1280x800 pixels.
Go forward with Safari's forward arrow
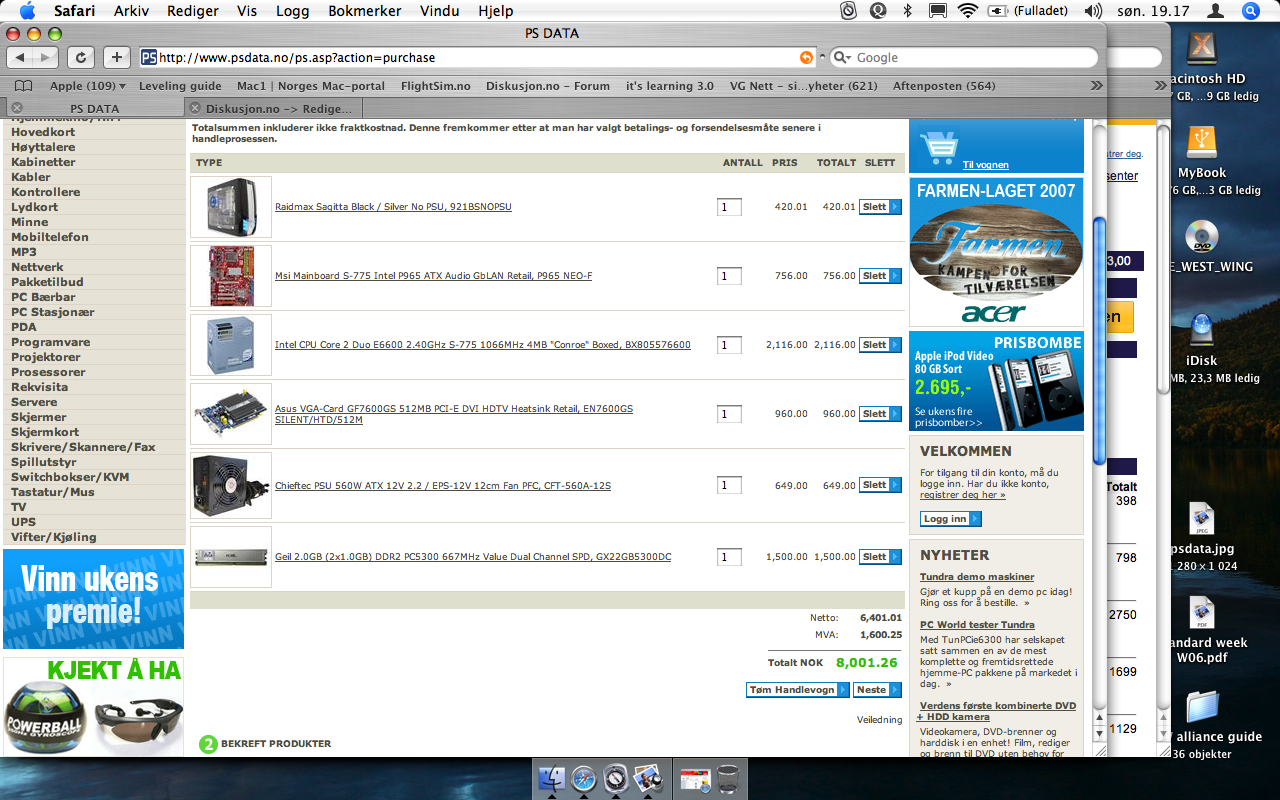(46, 58)
